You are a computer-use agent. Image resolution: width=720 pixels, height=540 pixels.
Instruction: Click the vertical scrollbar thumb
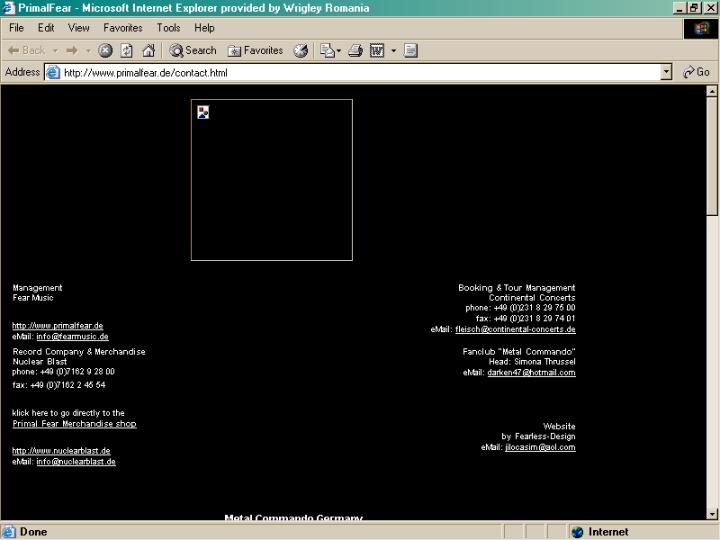point(712,156)
